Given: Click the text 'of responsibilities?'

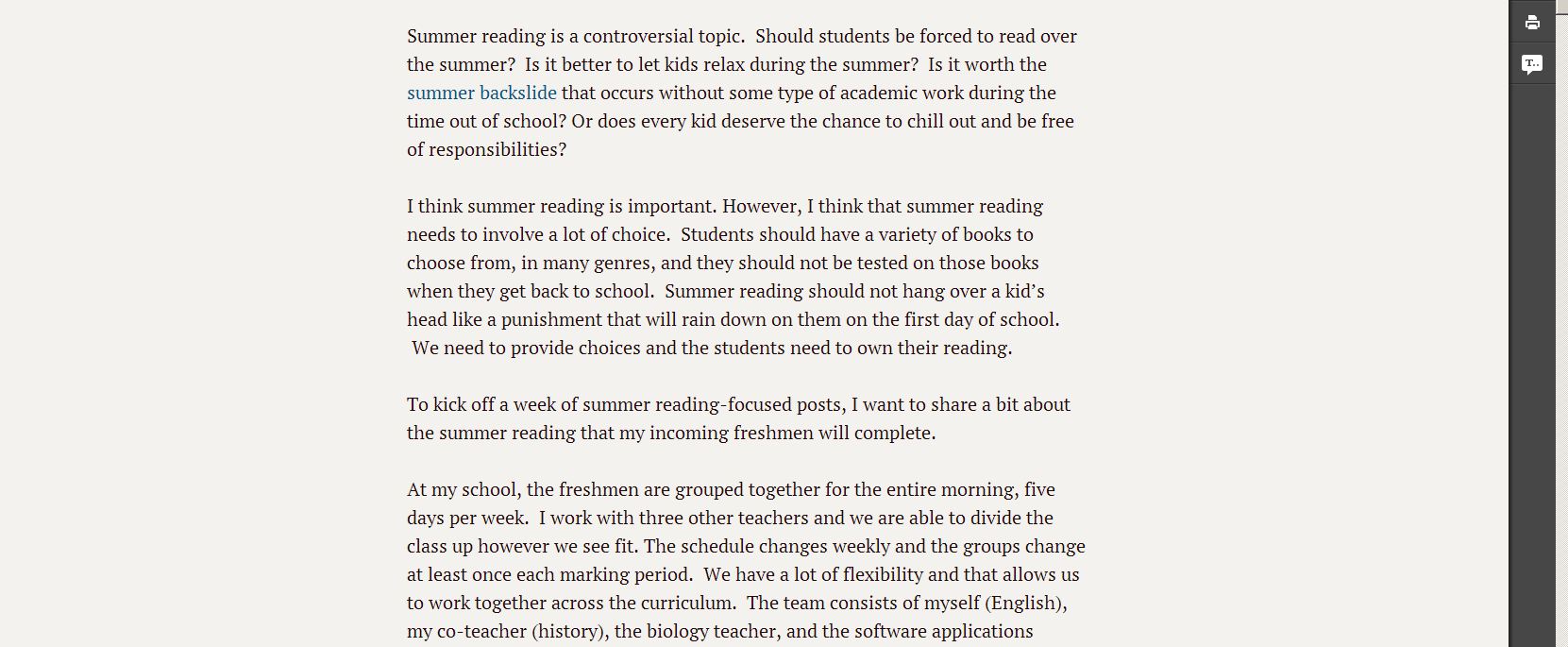Looking at the screenshot, I should (x=486, y=149).
